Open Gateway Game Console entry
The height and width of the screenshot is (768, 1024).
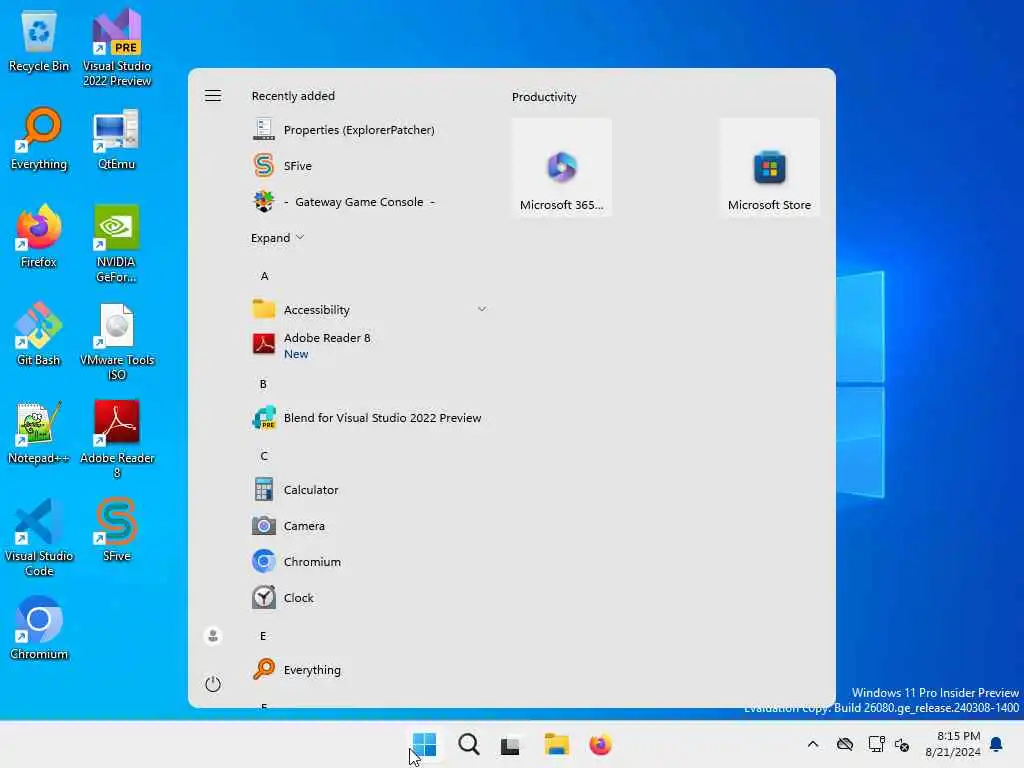[370, 202]
